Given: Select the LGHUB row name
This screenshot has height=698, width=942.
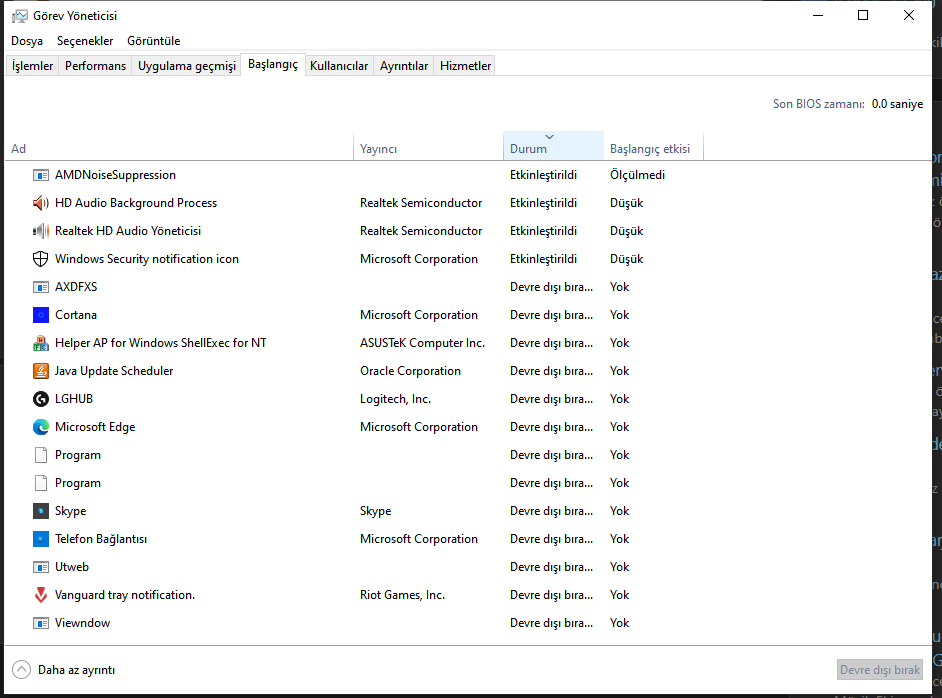Looking at the screenshot, I should [x=74, y=399].
